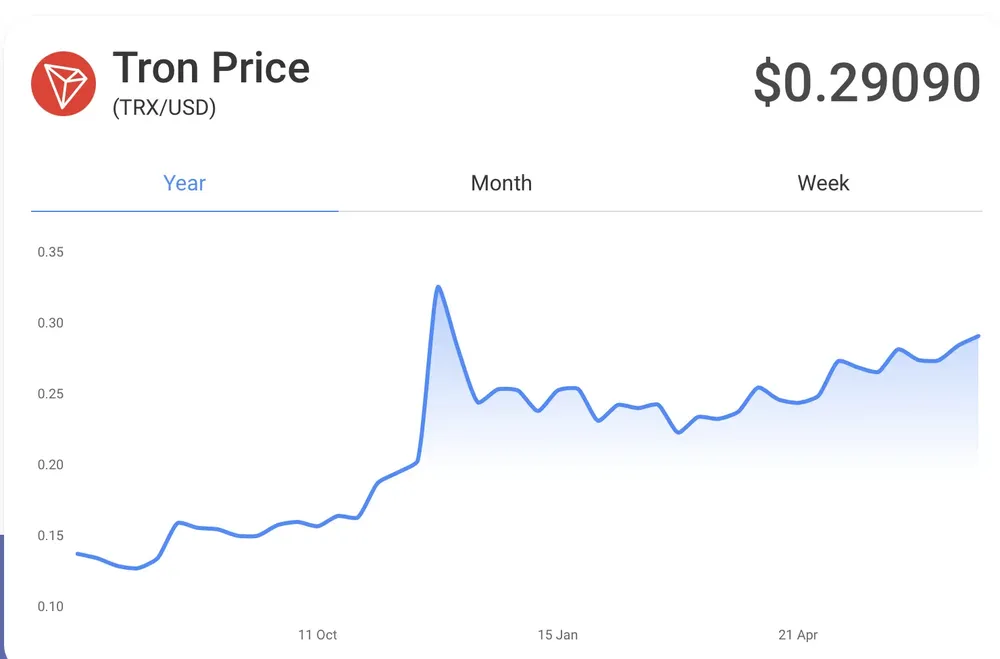This screenshot has height=659, width=1000.
Task: Click the 0.20 y-axis label
Action: (50, 465)
